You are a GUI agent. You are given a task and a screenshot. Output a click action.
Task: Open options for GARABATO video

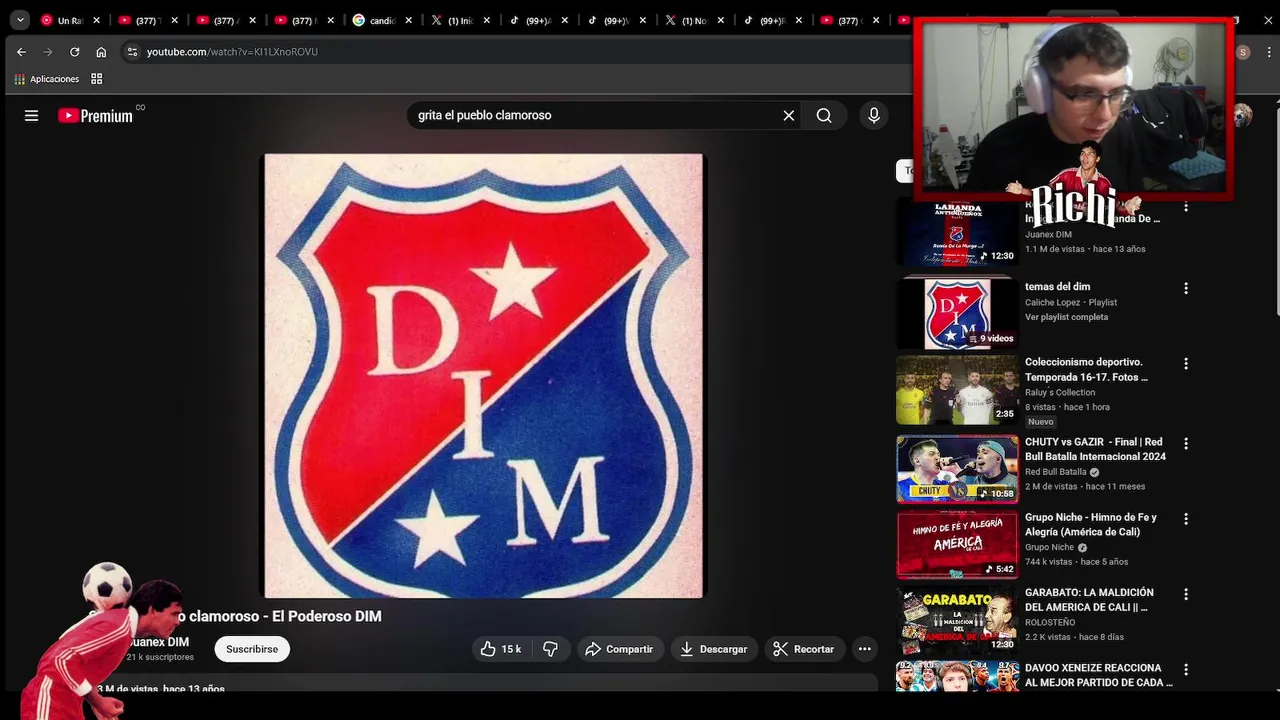pyautogui.click(x=1186, y=594)
